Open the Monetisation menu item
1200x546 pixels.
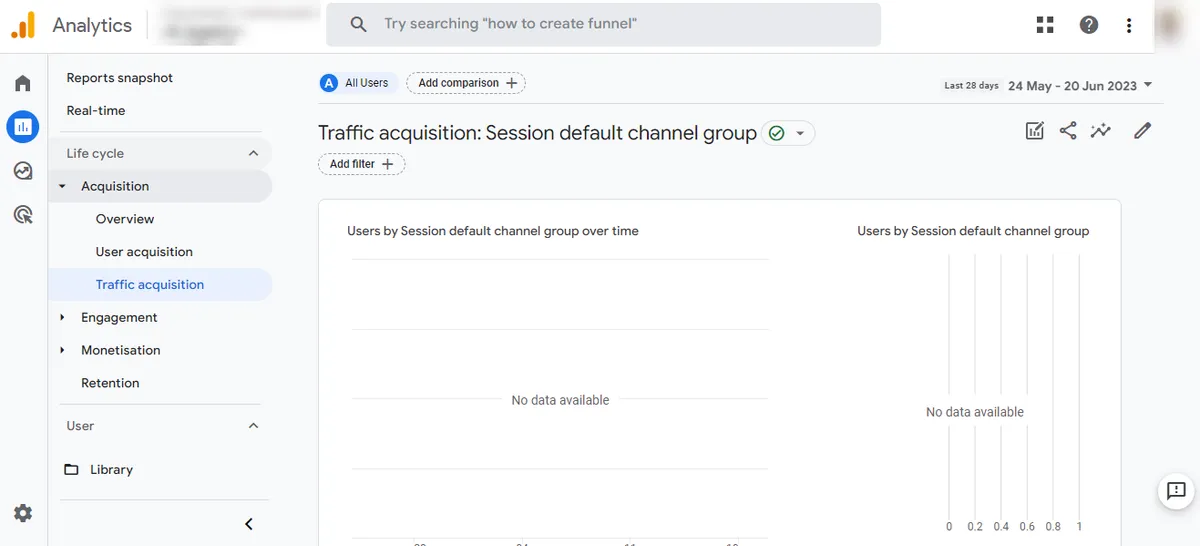pos(121,350)
